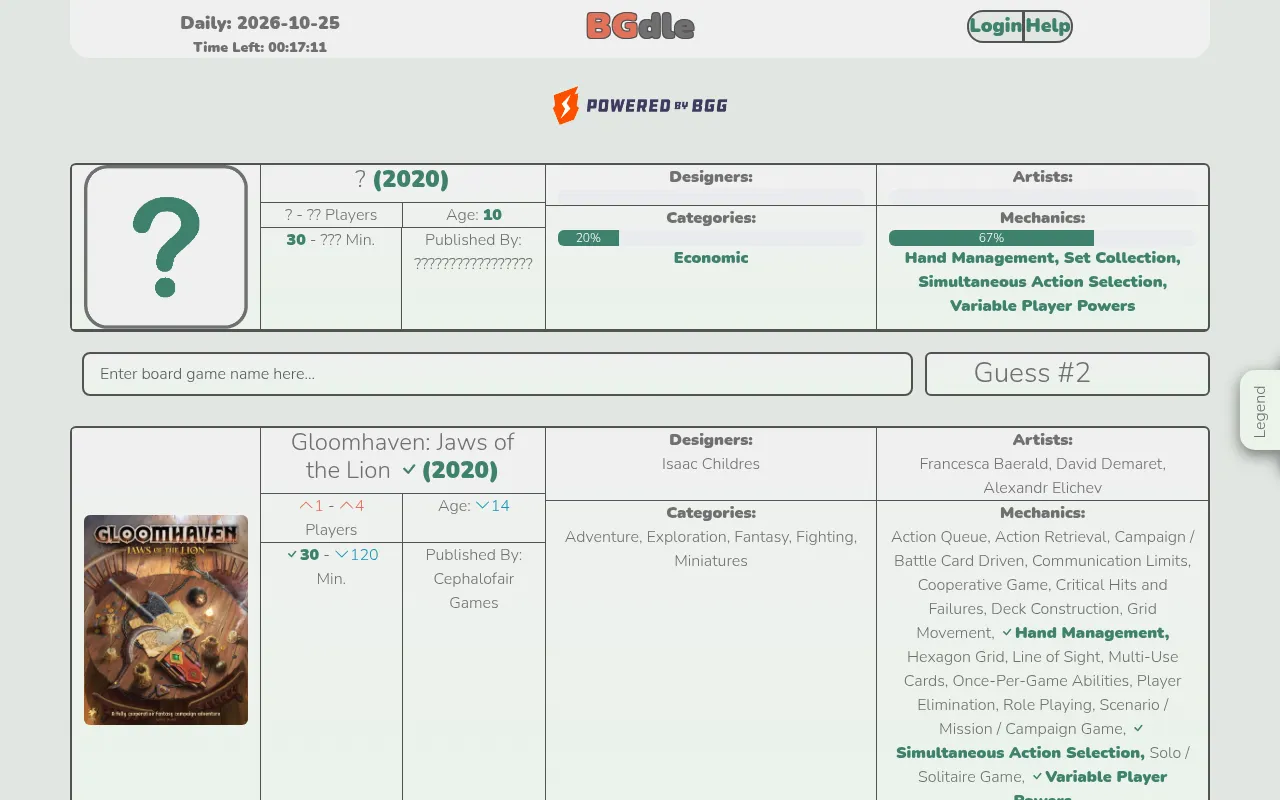1280x800 pixels.
Task: Focus the board game name input field
Action: coord(497,374)
